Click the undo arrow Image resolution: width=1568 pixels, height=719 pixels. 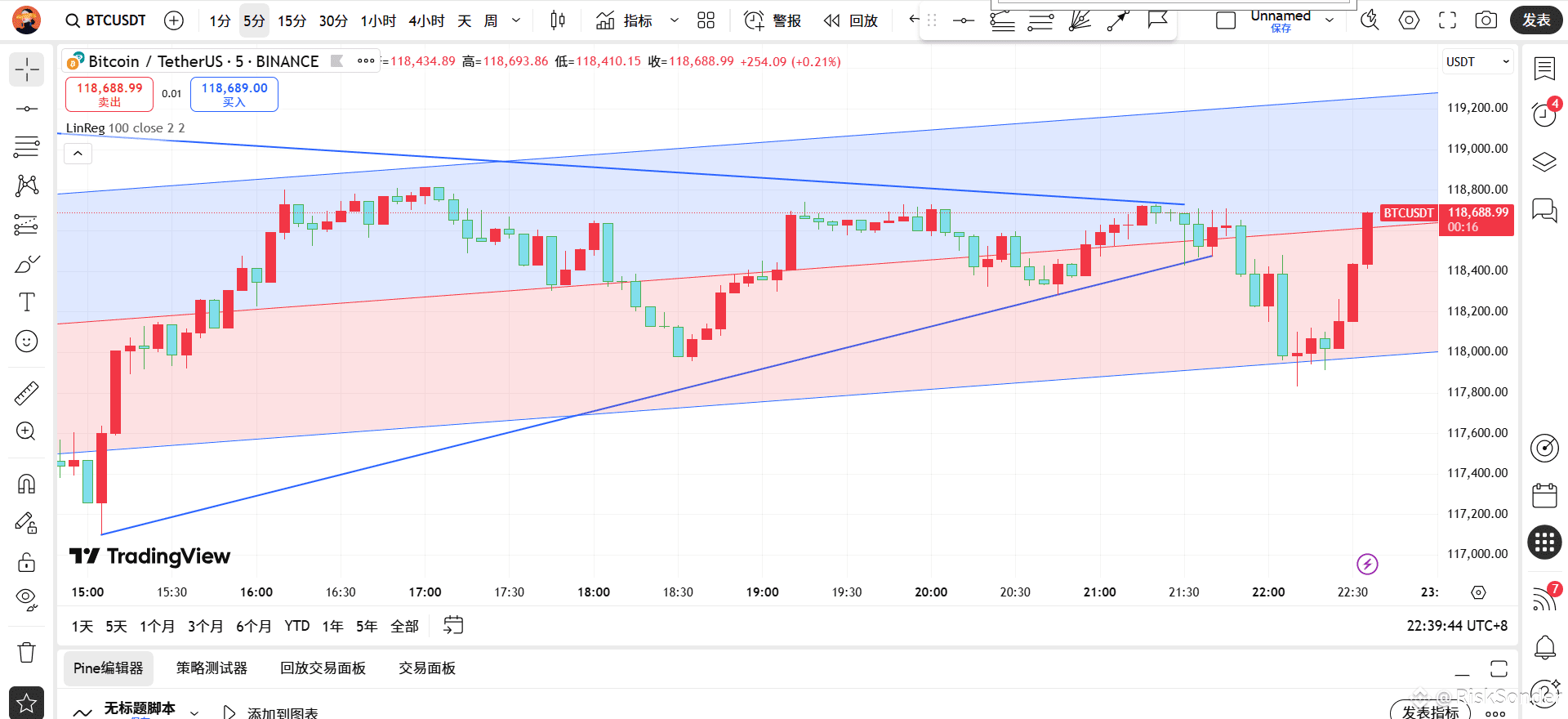click(913, 20)
